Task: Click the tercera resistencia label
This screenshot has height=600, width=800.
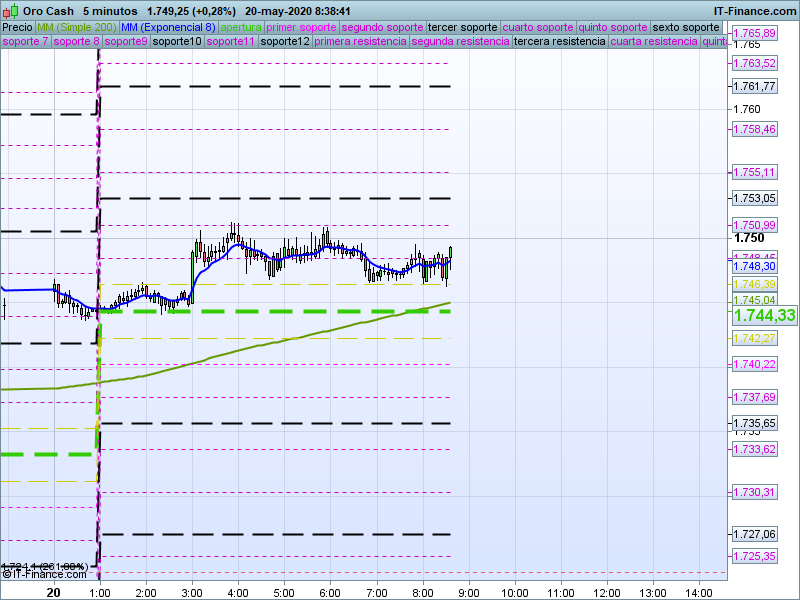Action: tap(559, 42)
